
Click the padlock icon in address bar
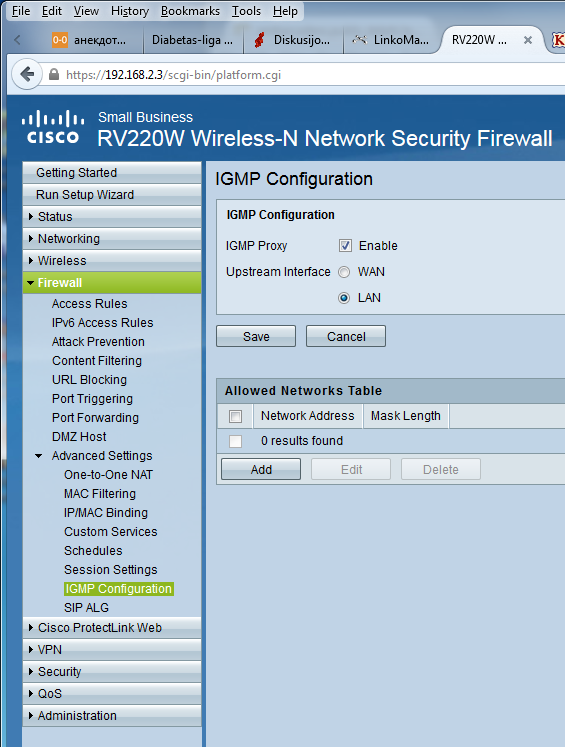(54, 74)
